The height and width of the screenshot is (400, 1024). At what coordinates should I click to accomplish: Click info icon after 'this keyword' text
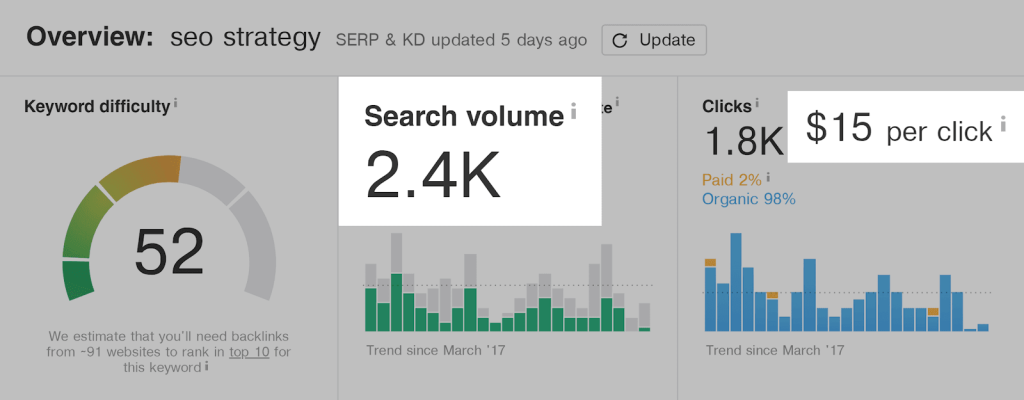click(207, 366)
